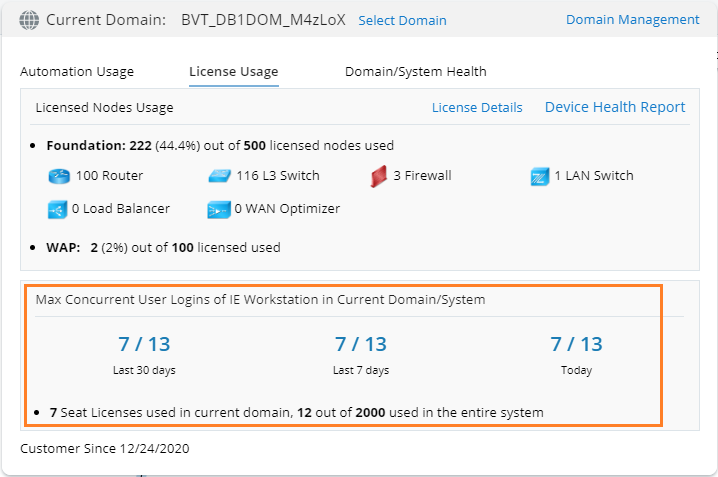Open the Domain/System Health tab
718x477 pixels.
(x=416, y=72)
